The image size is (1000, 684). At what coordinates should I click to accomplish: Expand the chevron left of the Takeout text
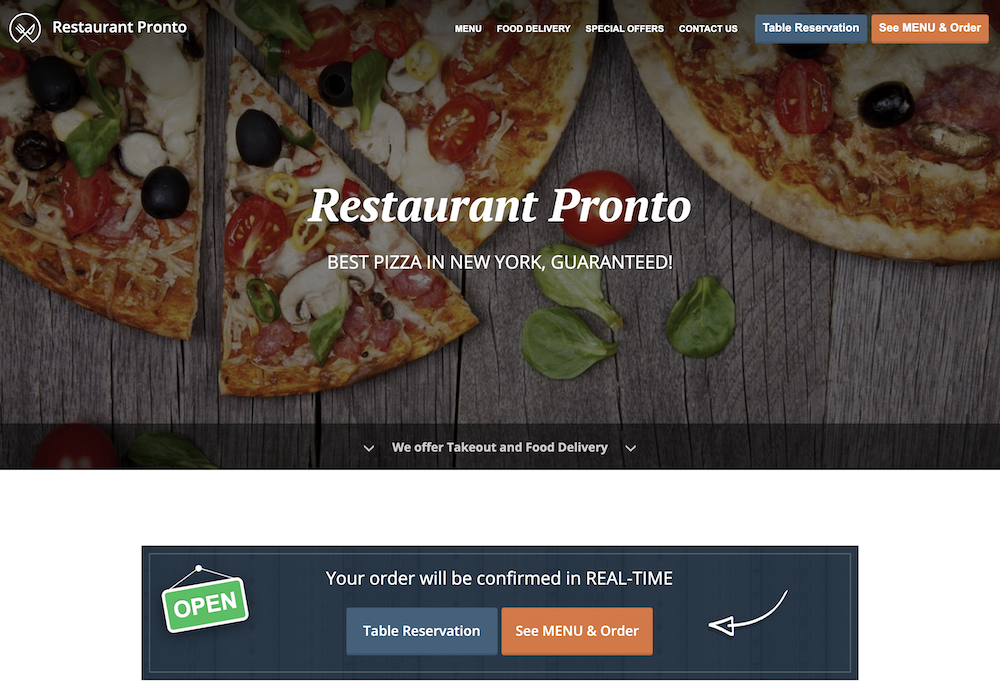pyautogui.click(x=369, y=448)
